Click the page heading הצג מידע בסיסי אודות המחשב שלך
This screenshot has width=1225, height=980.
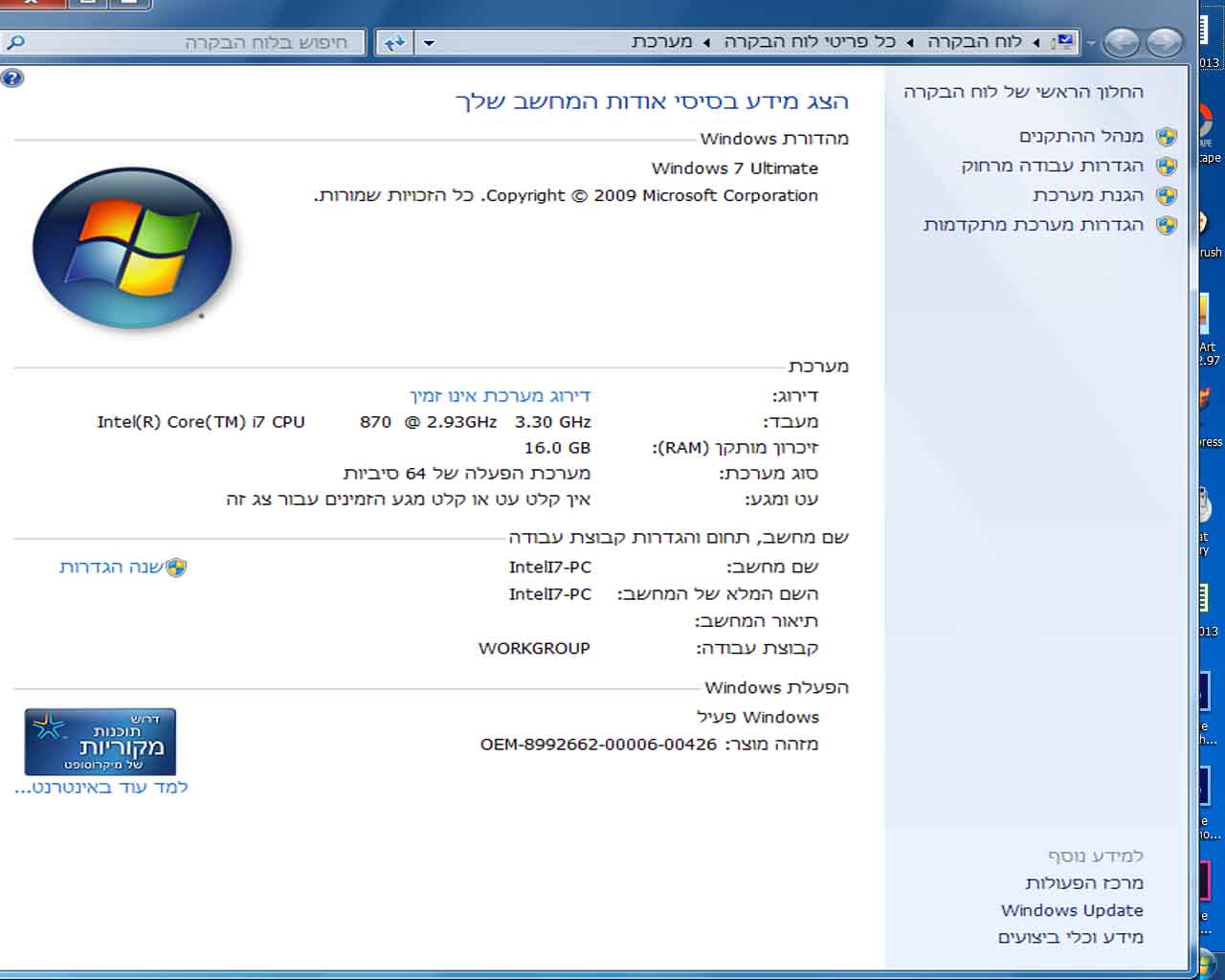click(652, 101)
